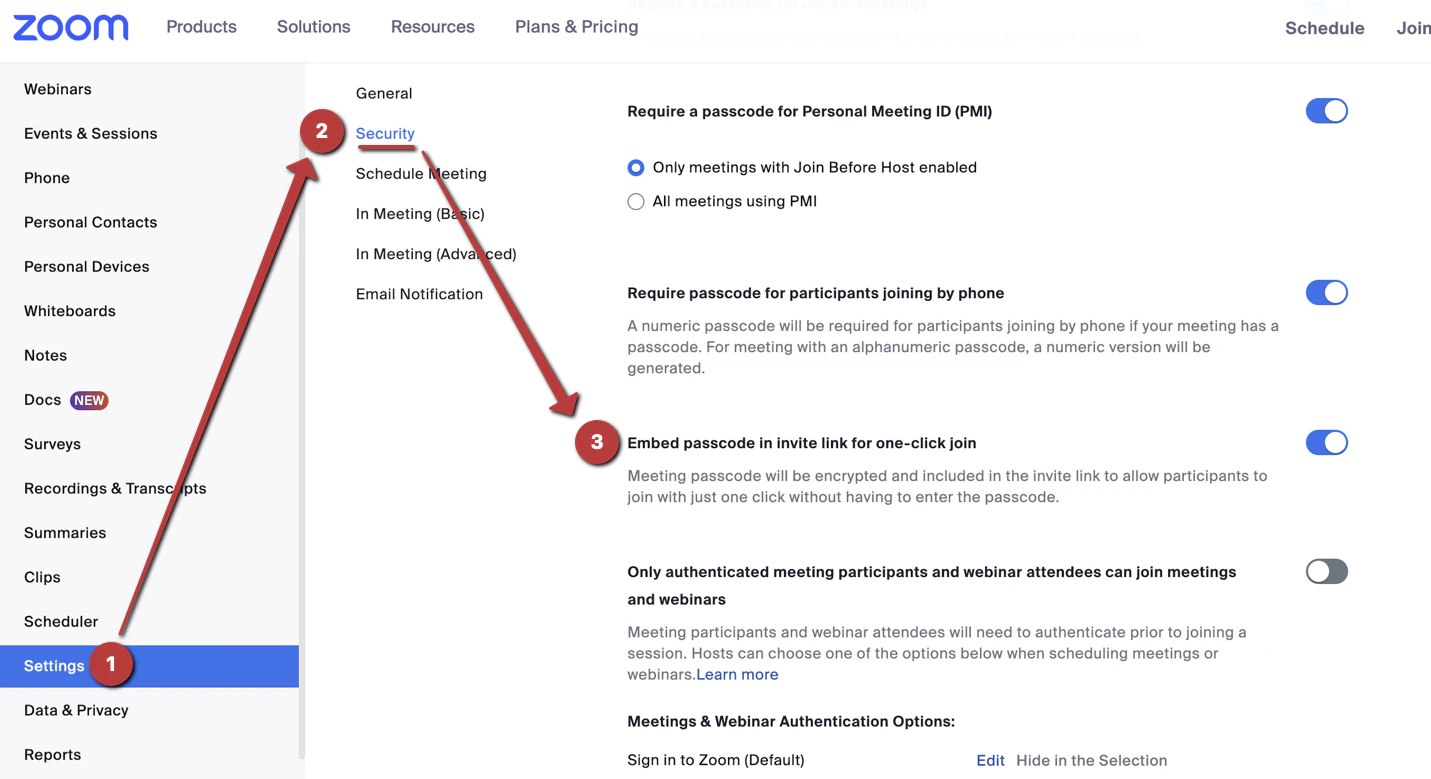Open the Resources dropdown
This screenshot has width=1431, height=779.
tap(432, 27)
